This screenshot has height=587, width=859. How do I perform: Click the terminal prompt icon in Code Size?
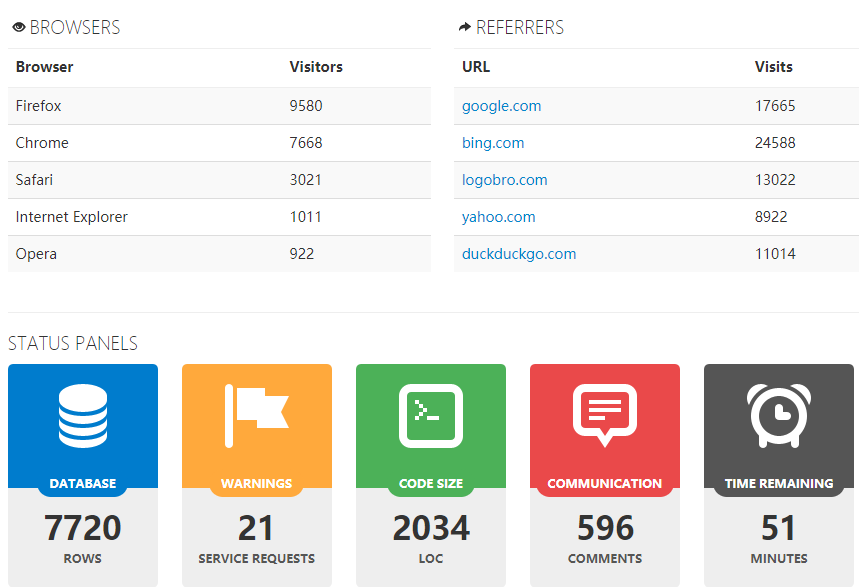(431, 416)
